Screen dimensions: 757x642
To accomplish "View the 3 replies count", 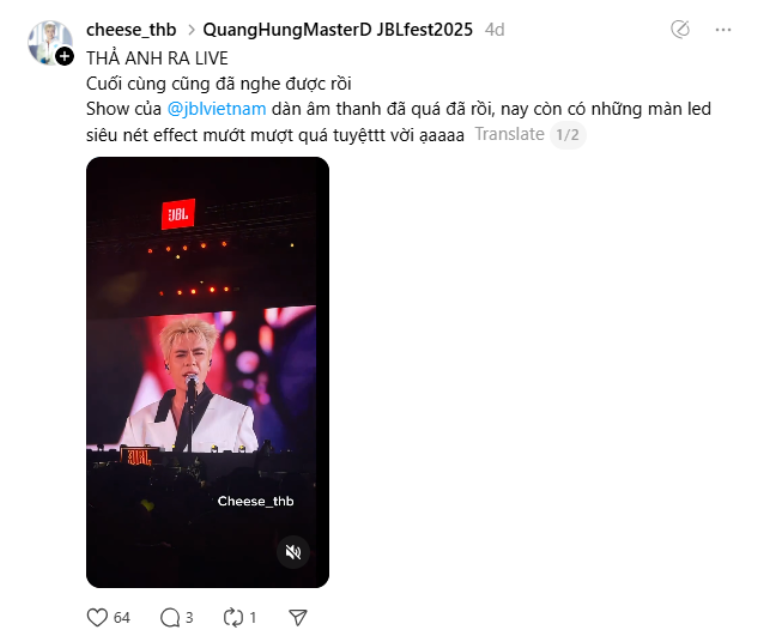I will pyautogui.click(x=189, y=617).
